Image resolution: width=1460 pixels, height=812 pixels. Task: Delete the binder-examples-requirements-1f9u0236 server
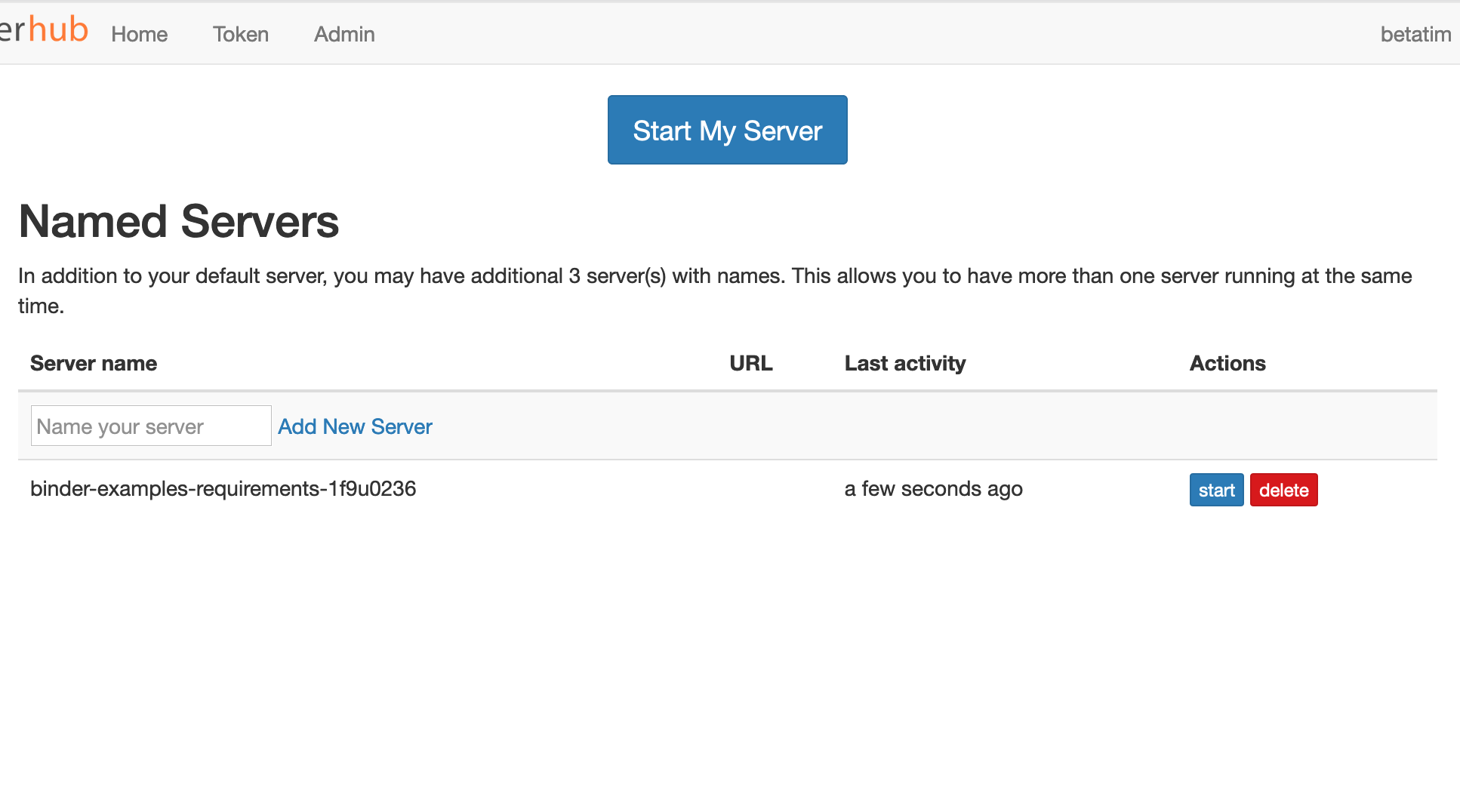(x=1283, y=490)
